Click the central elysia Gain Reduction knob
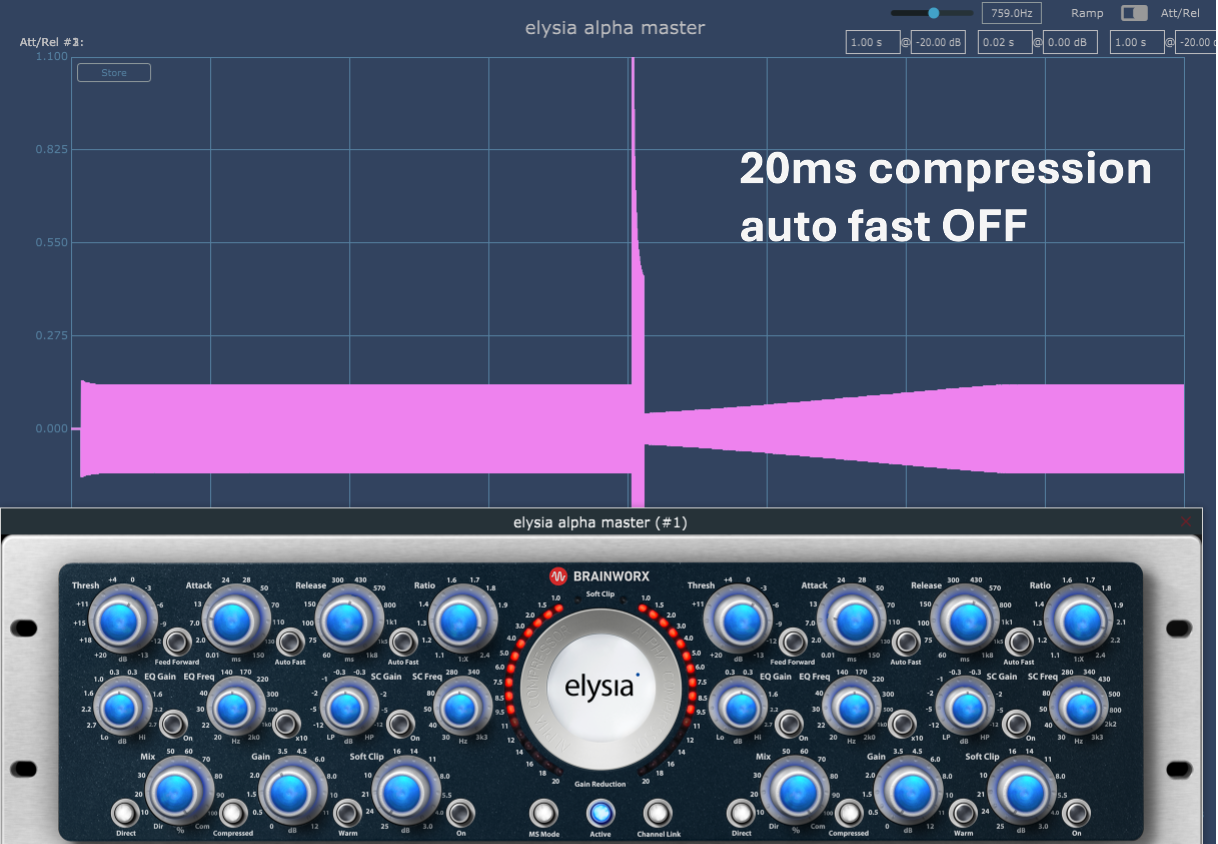The width and height of the screenshot is (1218, 844). 601,685
